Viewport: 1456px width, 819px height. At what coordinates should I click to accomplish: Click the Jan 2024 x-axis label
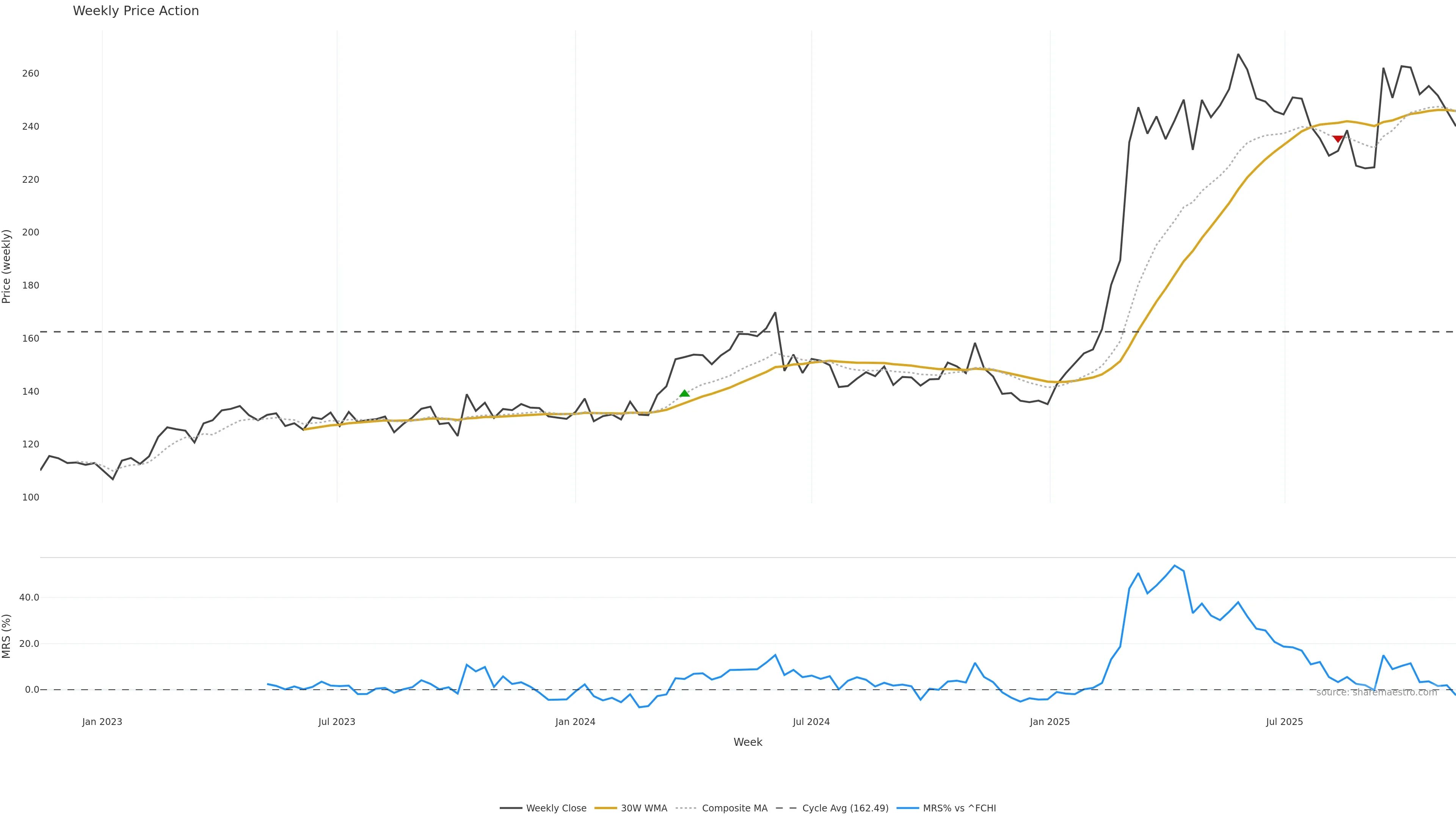click(575, 722)
